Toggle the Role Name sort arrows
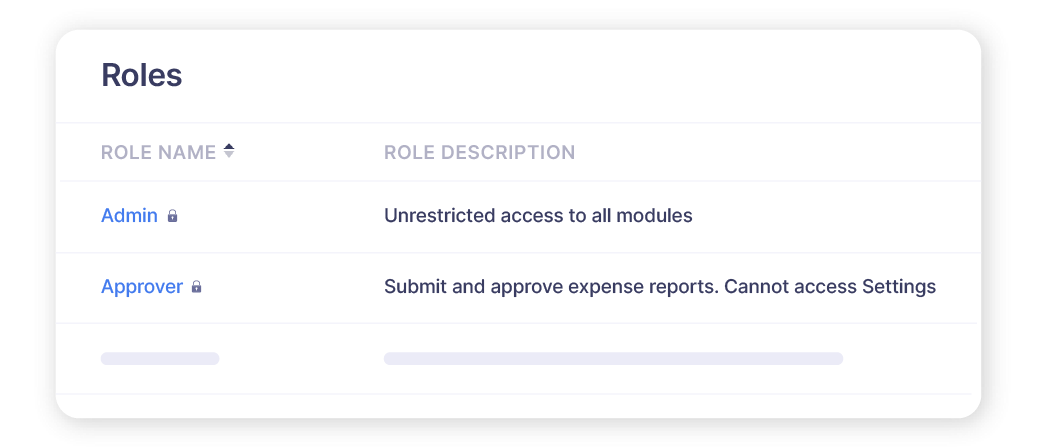 pos(229,152)
